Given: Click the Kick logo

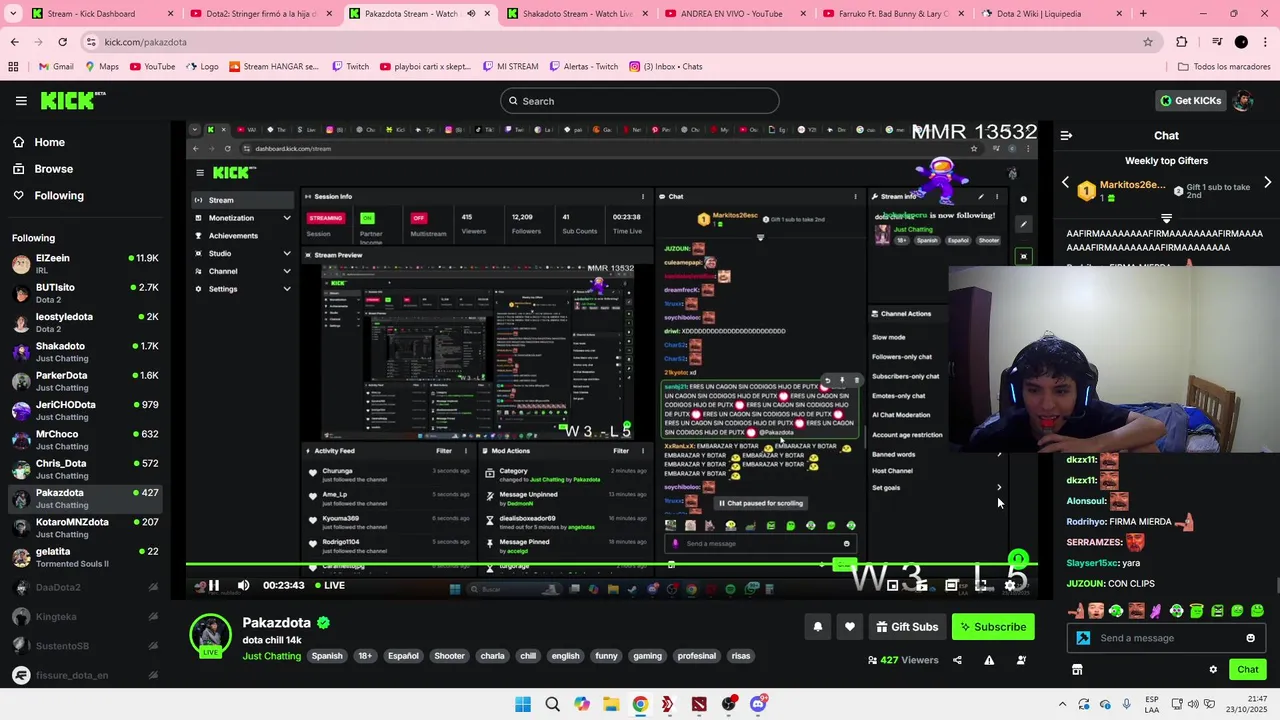Looking at the screenshot, I should tap(72, 100).
